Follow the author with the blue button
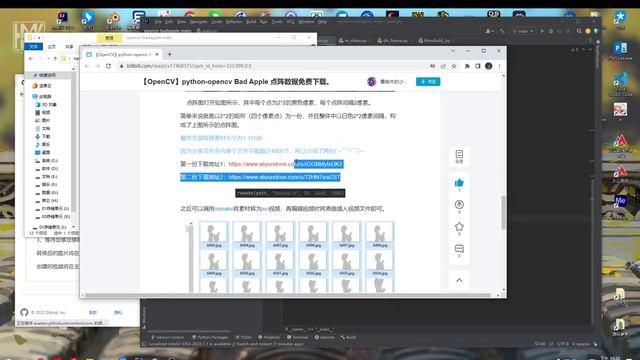The width and height of the screenshot is (640, 360). (428, 82)
